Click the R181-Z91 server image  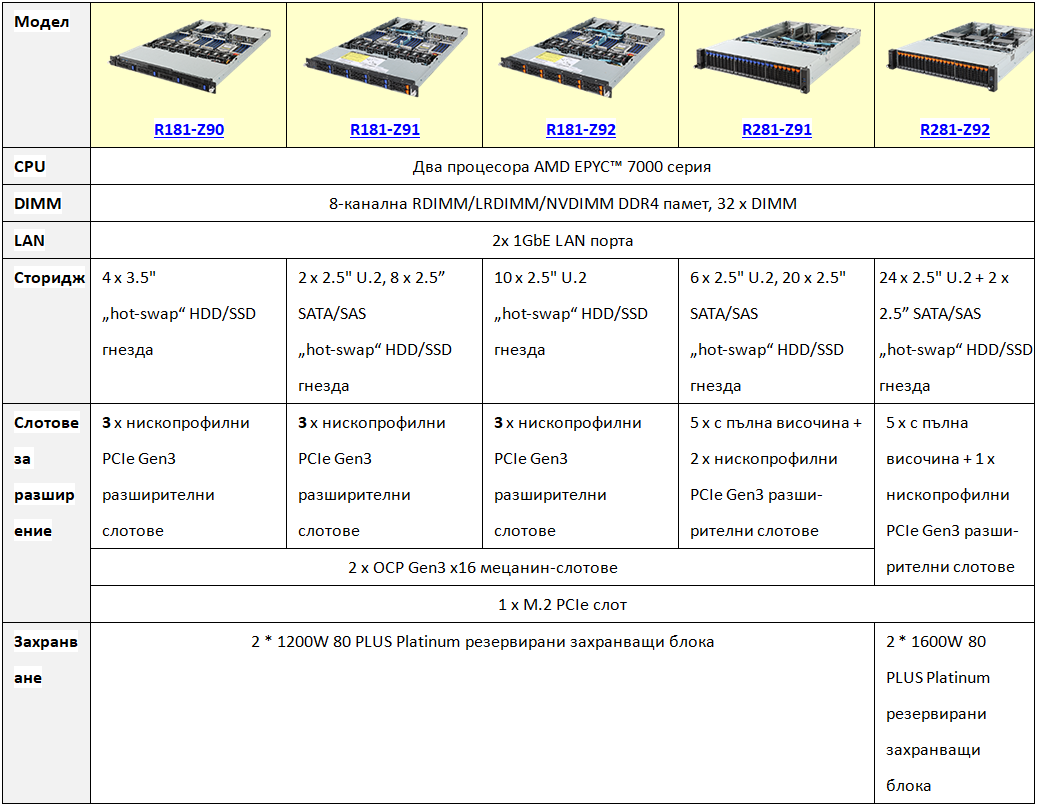(x=386, y=58)
